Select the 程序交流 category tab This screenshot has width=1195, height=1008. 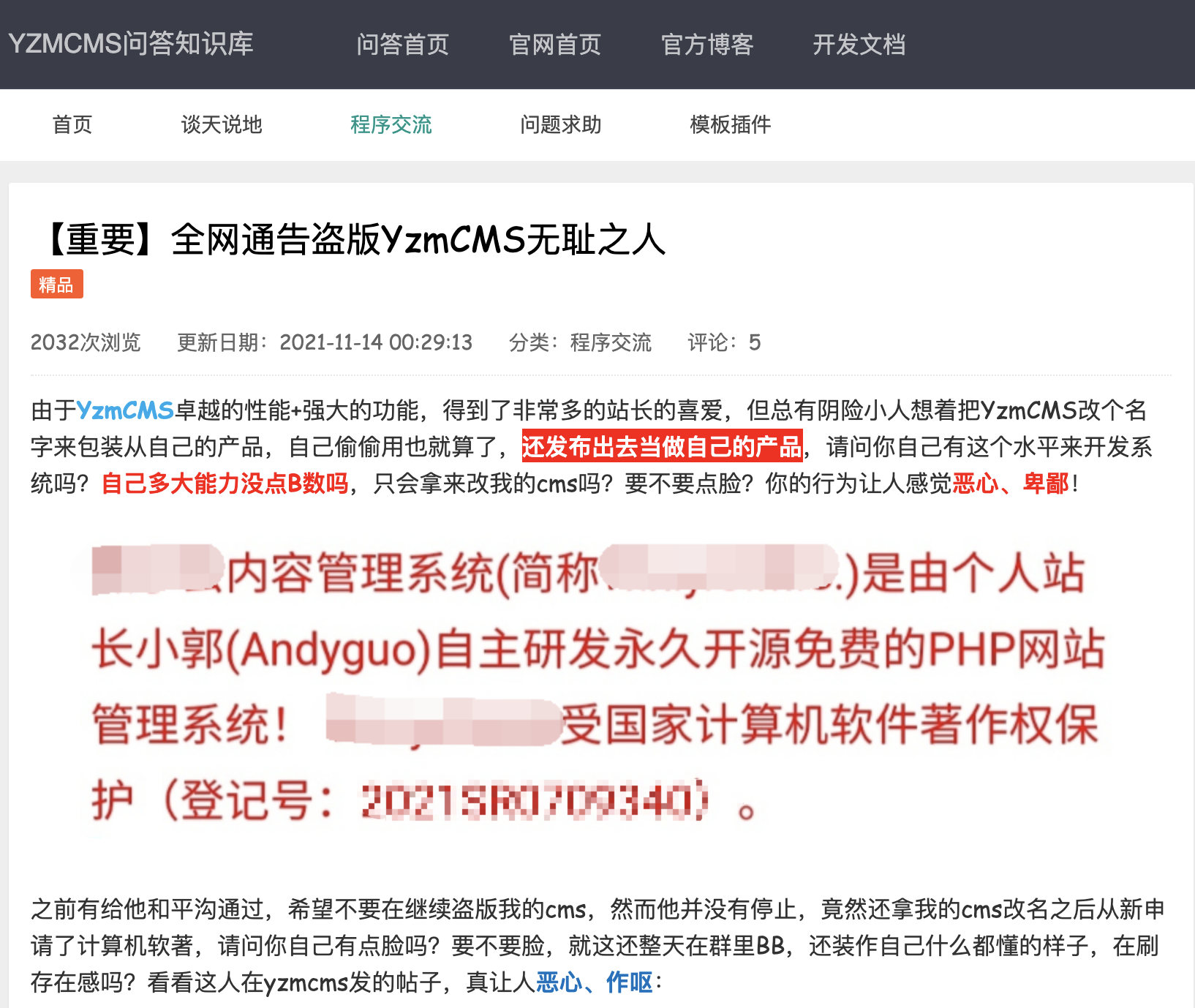391,124
